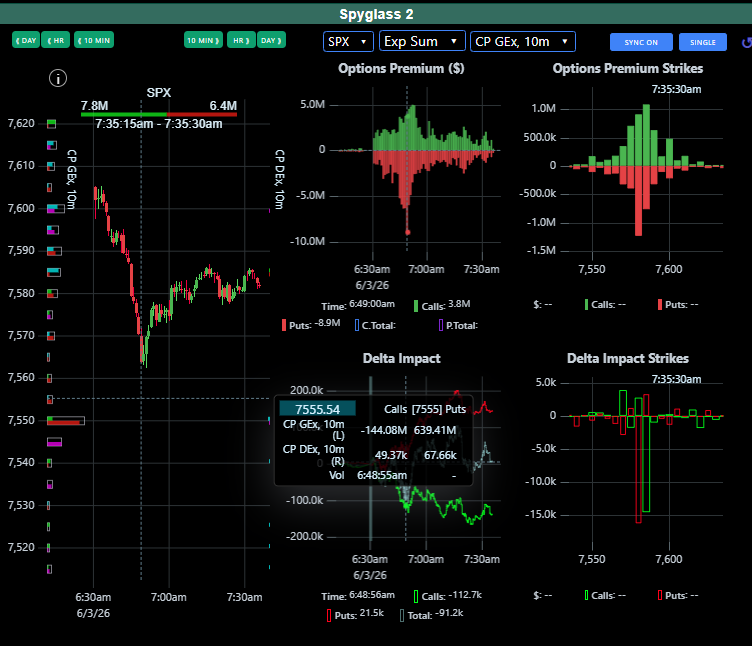Toggle Calls legend in Options Premium chart

click(441, 305)
